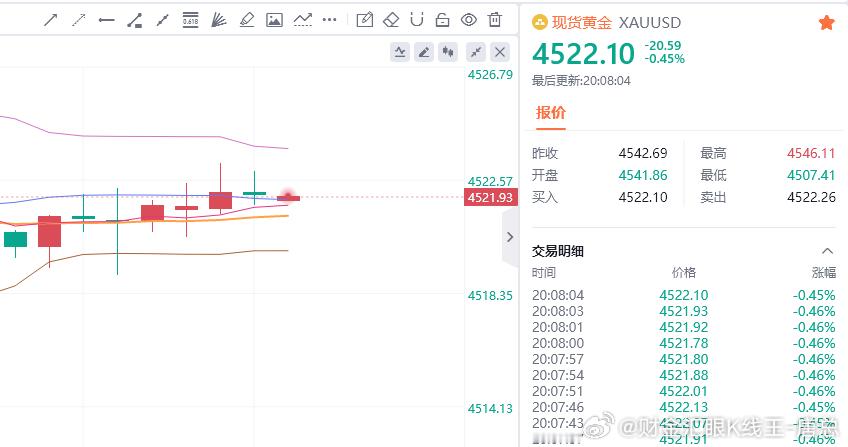Delete all drawings with trash icon
Screen dimensions: 848x447
pos(495,19)
